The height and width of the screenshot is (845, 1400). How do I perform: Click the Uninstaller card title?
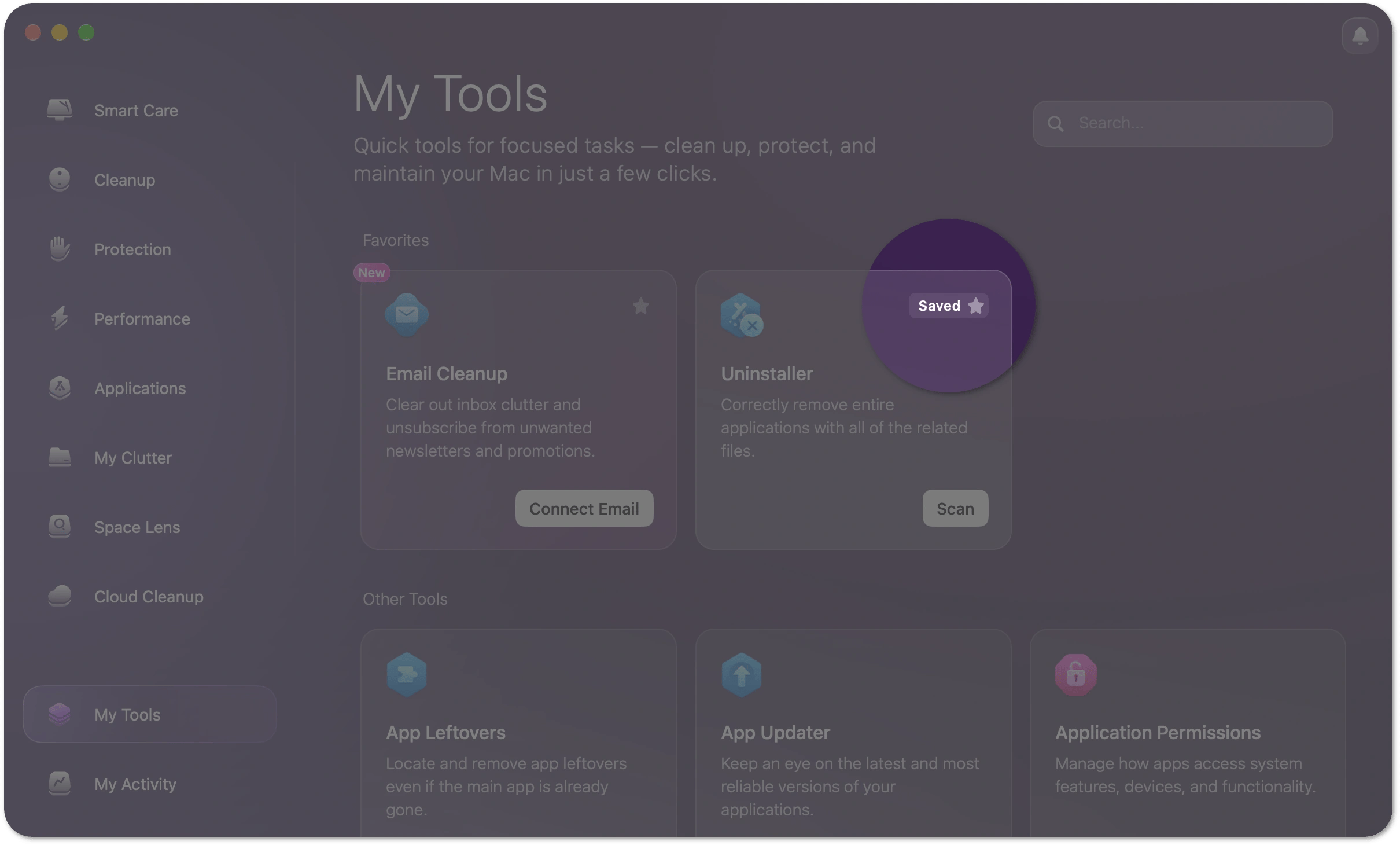[767, 373]
